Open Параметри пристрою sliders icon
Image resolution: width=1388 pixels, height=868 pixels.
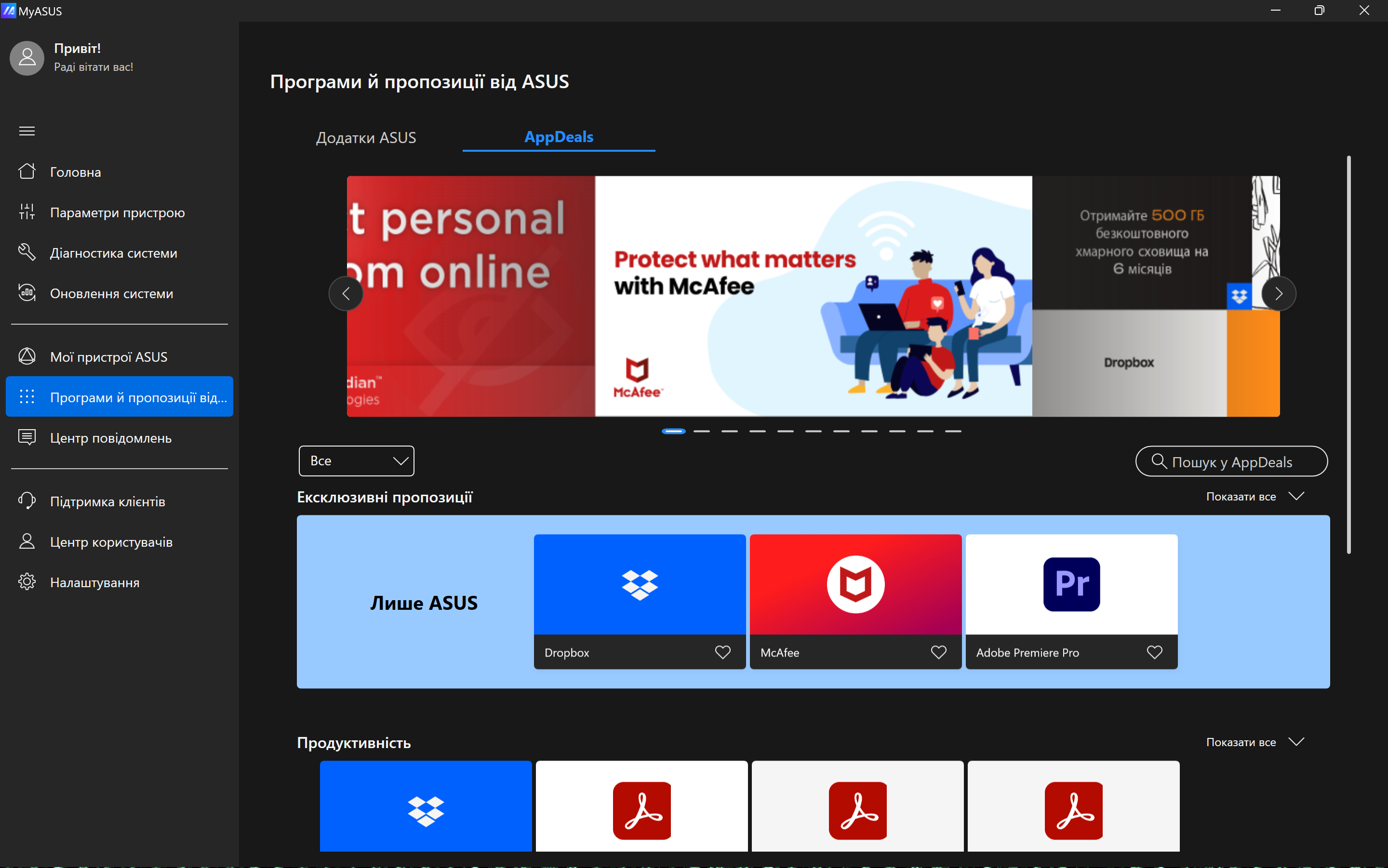coord(27,212)
